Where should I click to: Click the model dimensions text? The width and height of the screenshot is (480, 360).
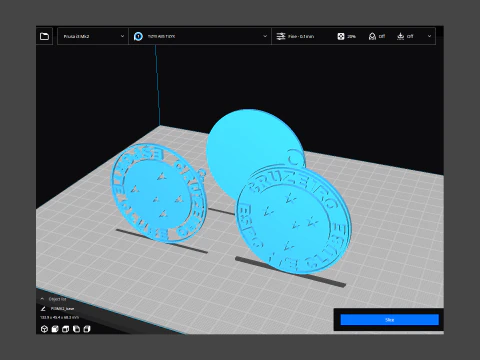pos(60,318)
